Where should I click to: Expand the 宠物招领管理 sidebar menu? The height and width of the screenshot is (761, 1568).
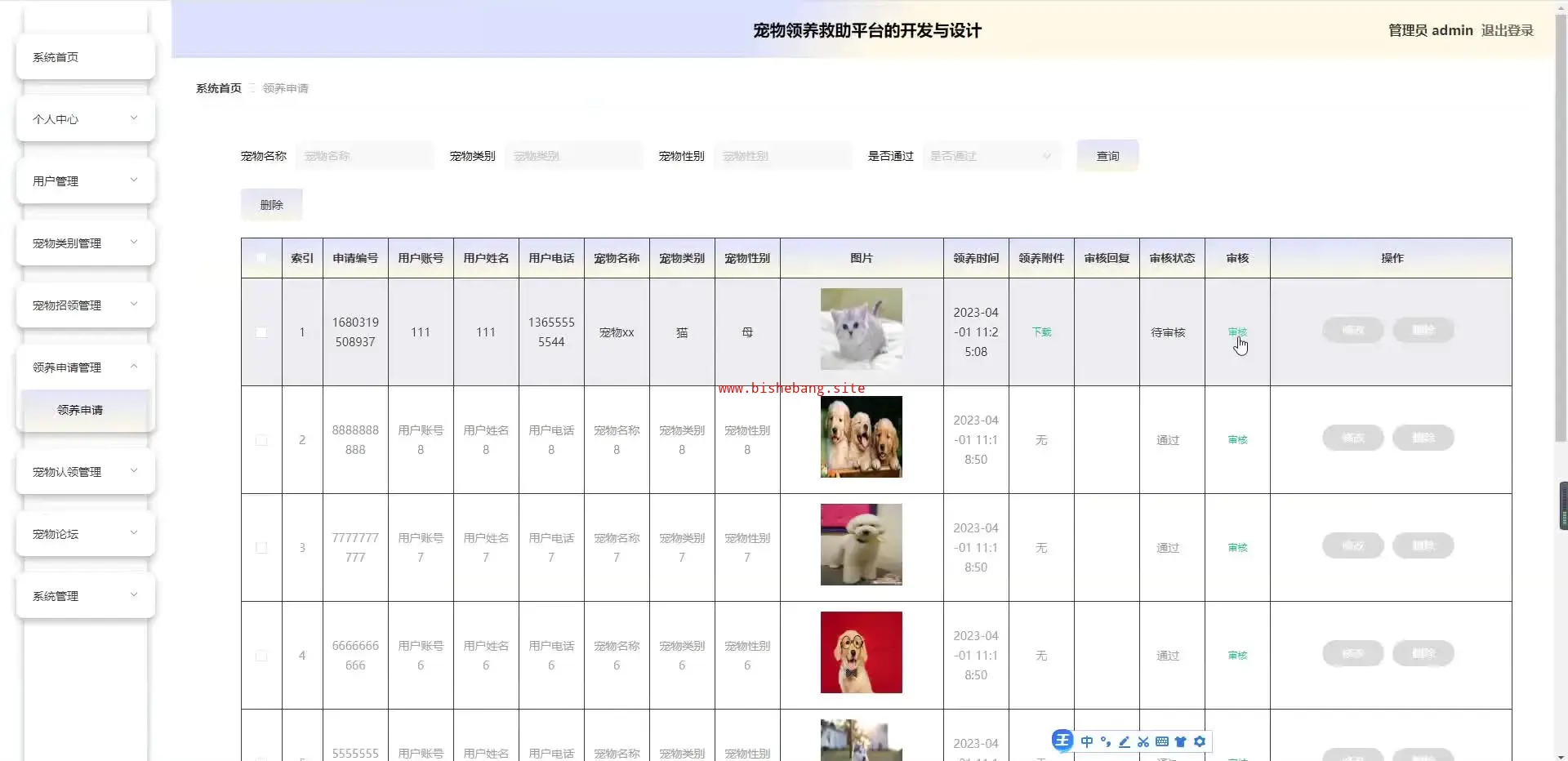point(86,305)
